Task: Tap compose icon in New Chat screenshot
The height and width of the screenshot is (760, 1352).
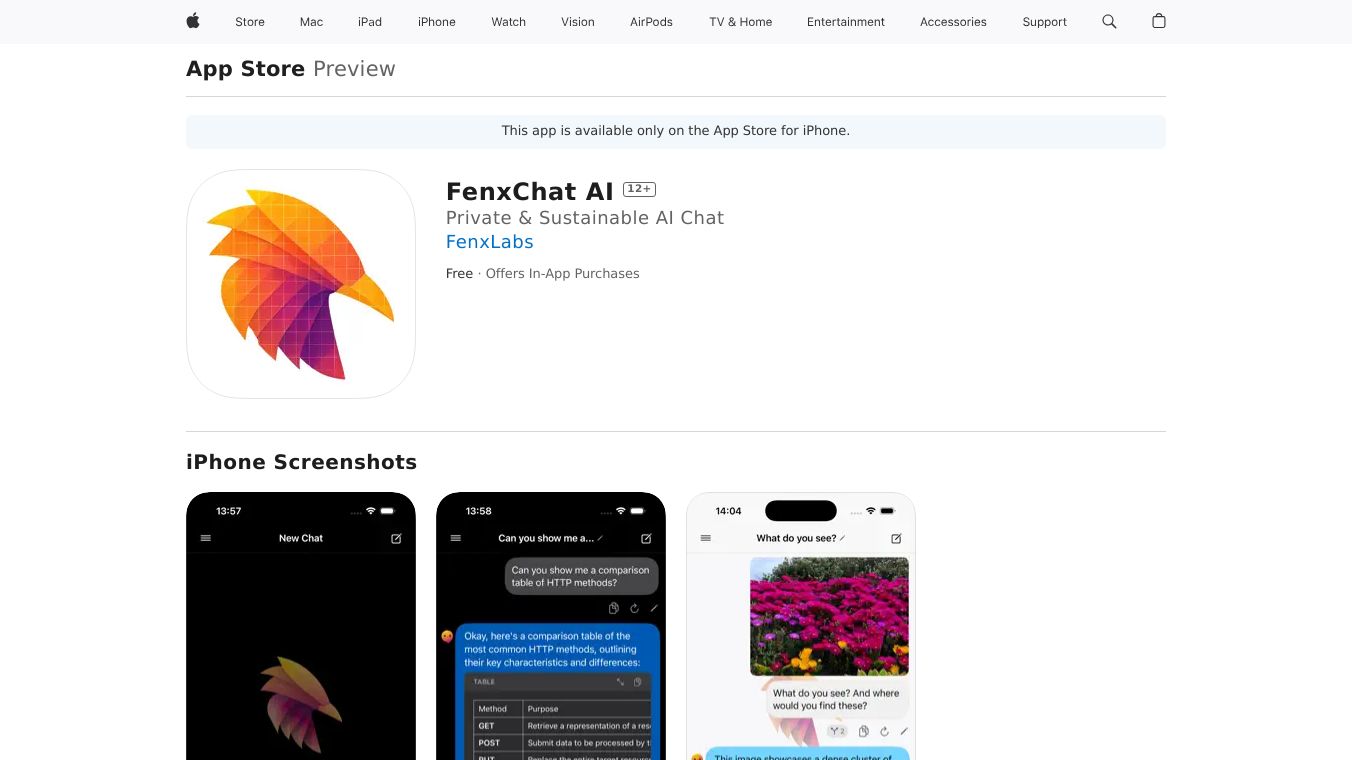Action: pos(396,538)
